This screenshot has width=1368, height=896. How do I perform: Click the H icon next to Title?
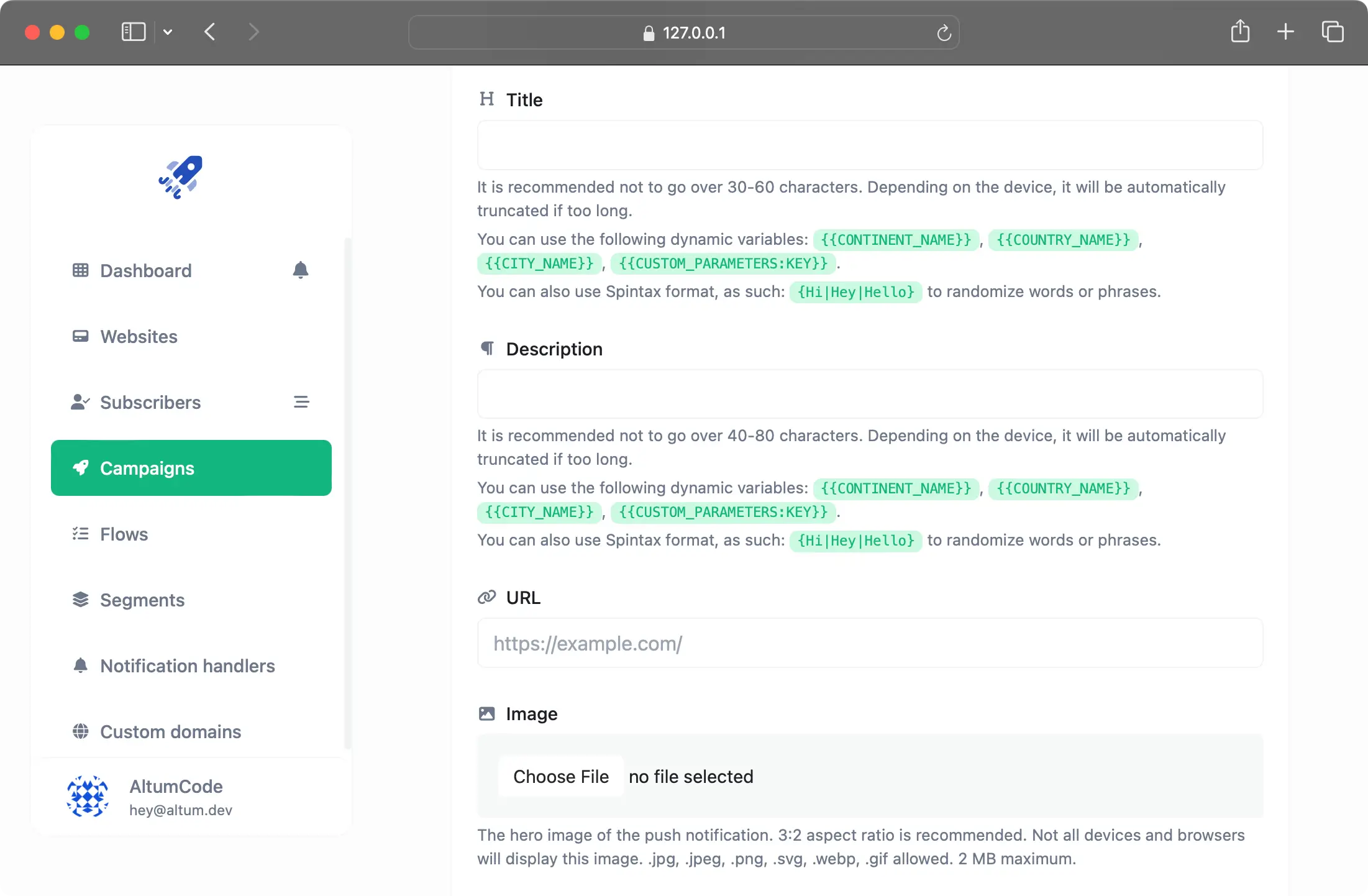[x=486, y=99]
